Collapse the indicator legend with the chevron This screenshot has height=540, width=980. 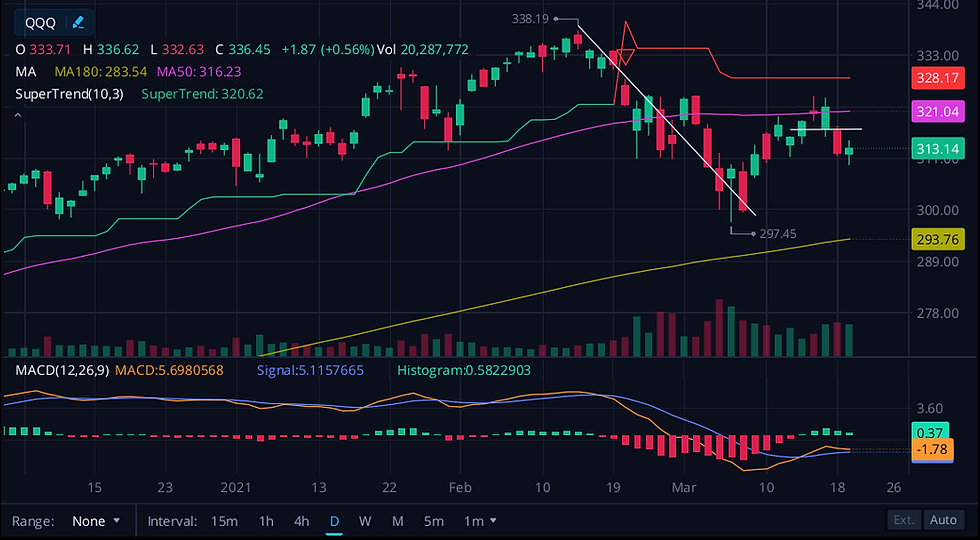pyautogui.click(x=18, y=116)
